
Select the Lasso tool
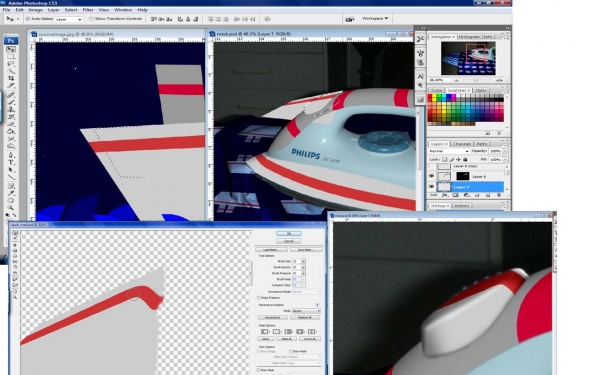click(11, 64)
